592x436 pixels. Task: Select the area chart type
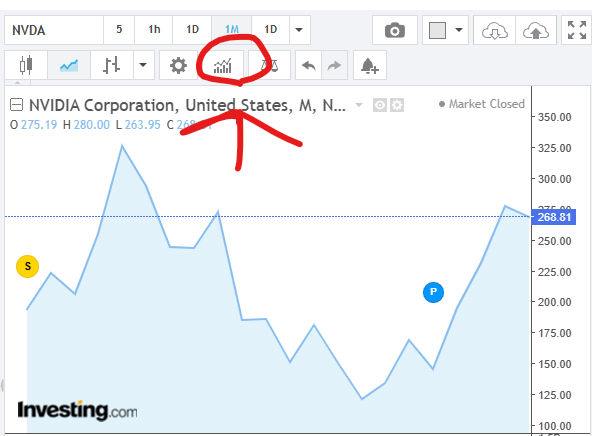pos(69,65)
